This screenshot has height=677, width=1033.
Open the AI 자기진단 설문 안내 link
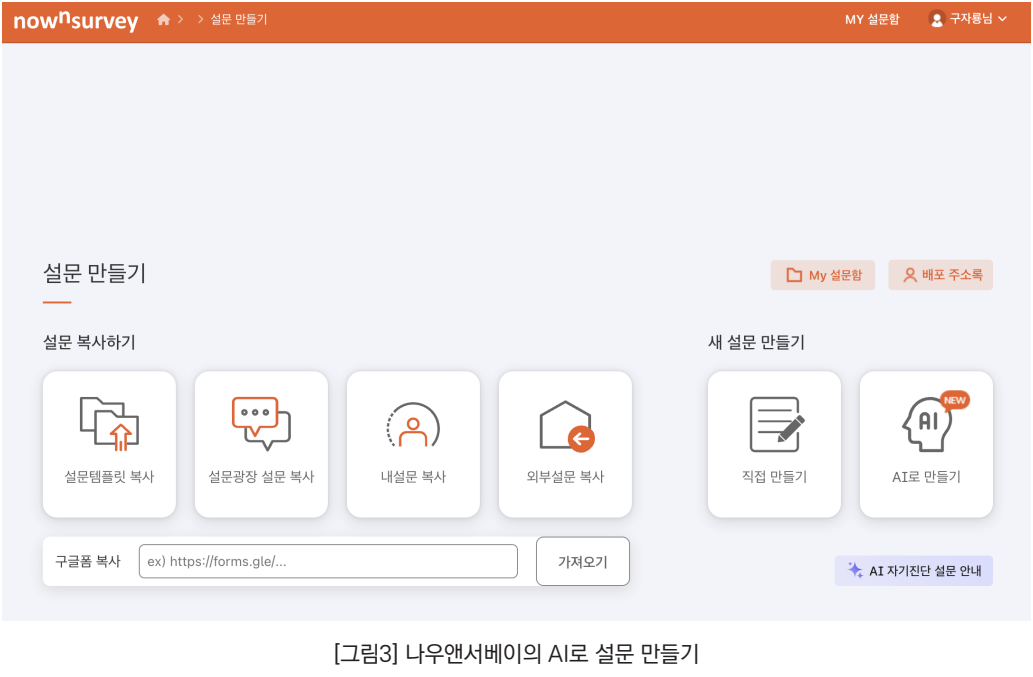(914, 570)
